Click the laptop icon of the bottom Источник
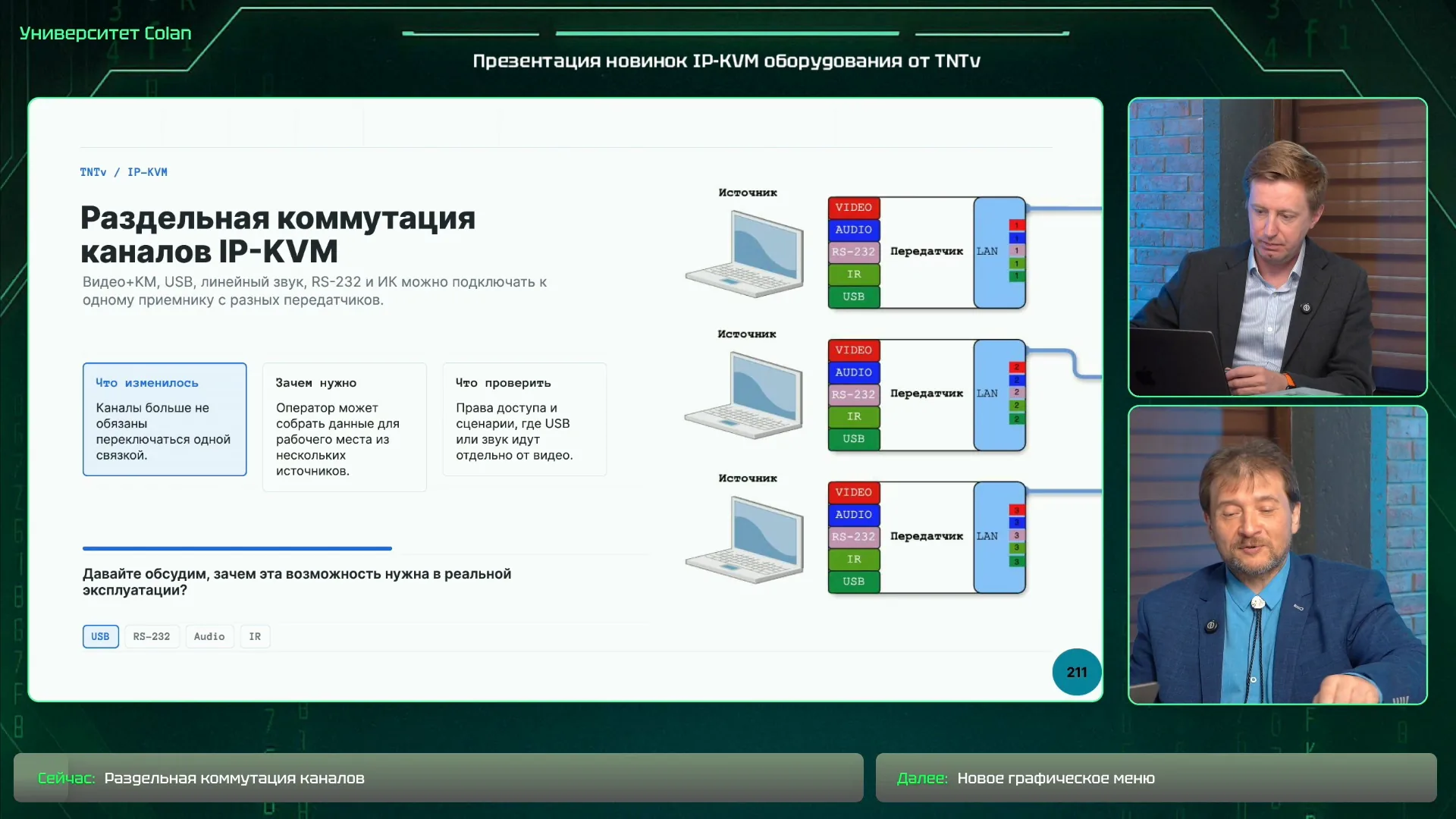The width and height of the screenshot is (1456, 819). (745, 539)
